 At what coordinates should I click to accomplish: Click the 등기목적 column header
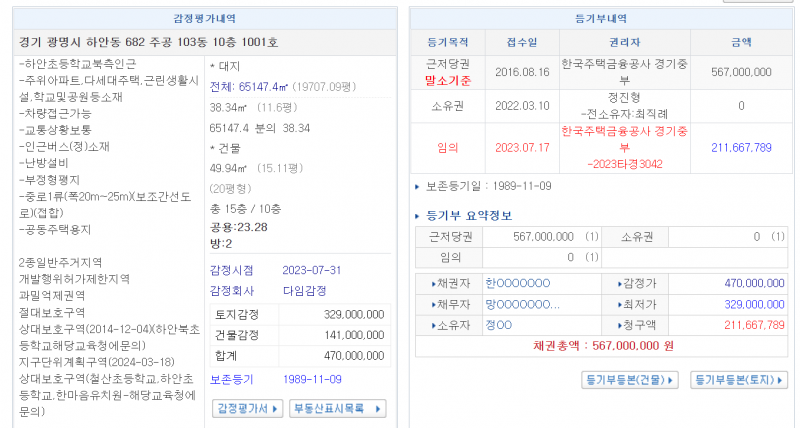(447, 42)
